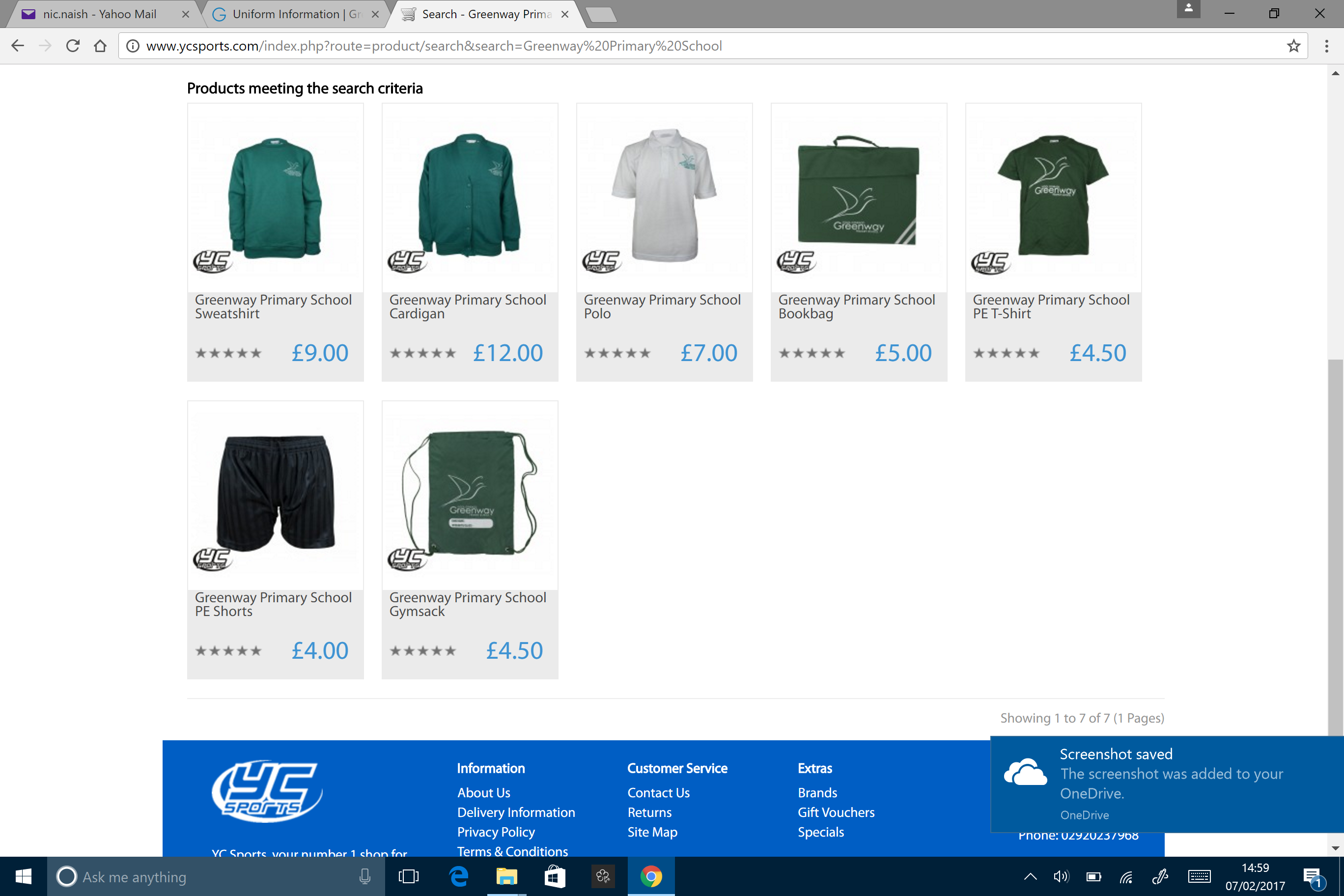Click the £5.00 Bookbag price
Image resolution: width=1344 pixels, height=896 pixels.
tap(903, 353)
